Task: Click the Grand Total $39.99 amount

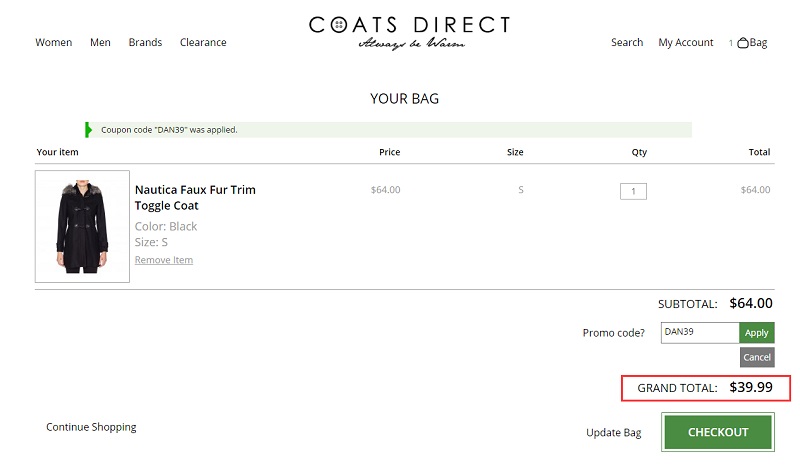Action: 751,387
